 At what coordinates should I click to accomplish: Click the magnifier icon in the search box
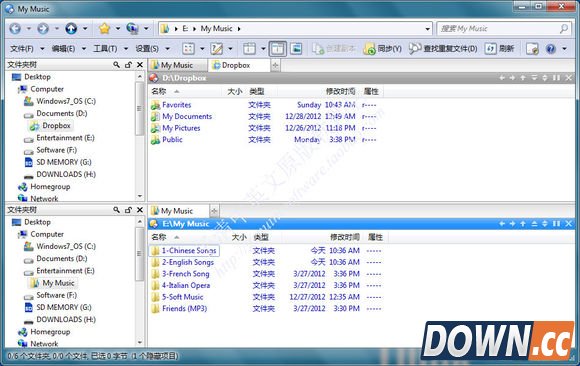pos(564,28)
